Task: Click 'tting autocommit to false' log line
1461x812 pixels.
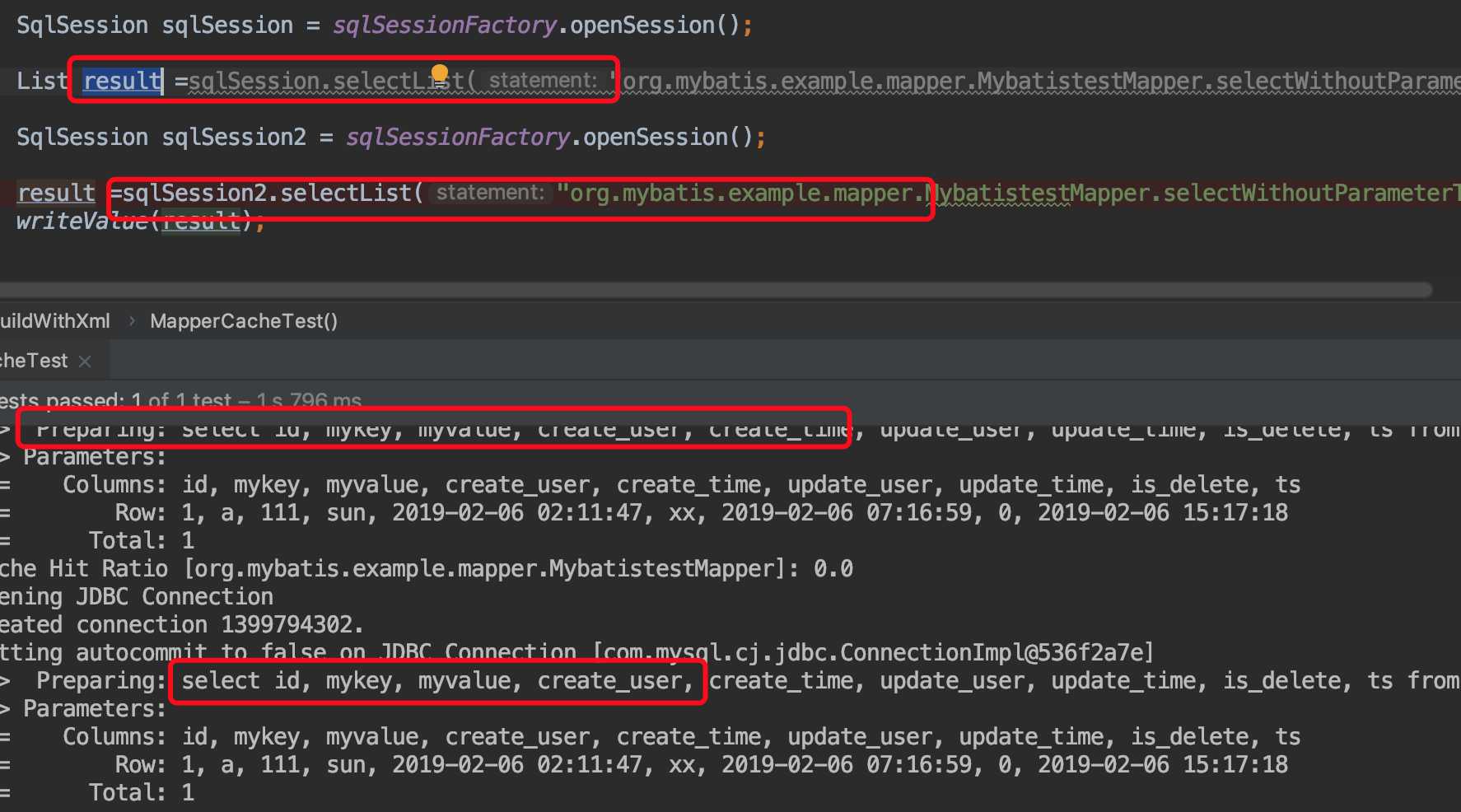Action: pos(576,652)
